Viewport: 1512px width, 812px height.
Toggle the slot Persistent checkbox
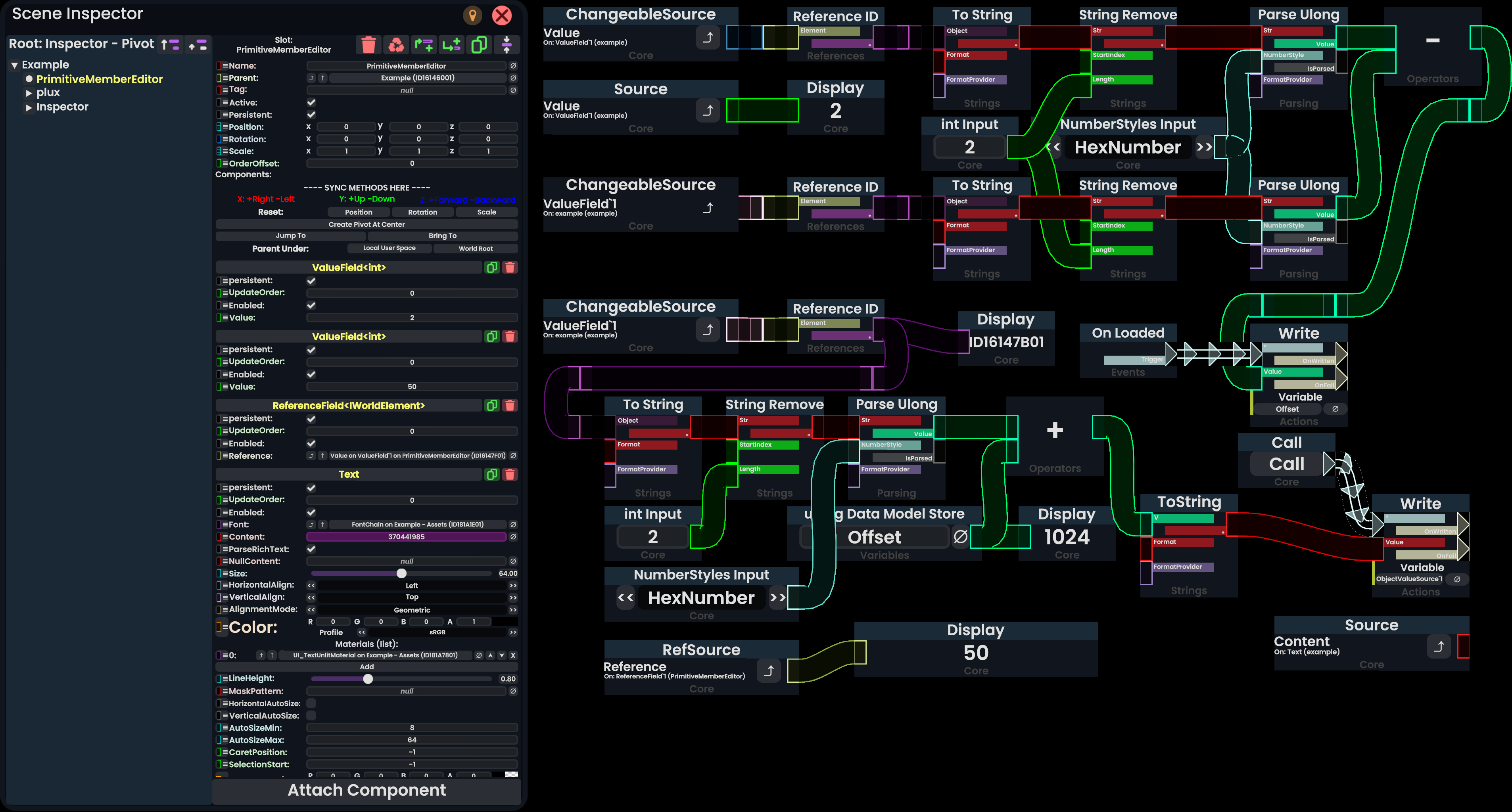click(311, 115)
